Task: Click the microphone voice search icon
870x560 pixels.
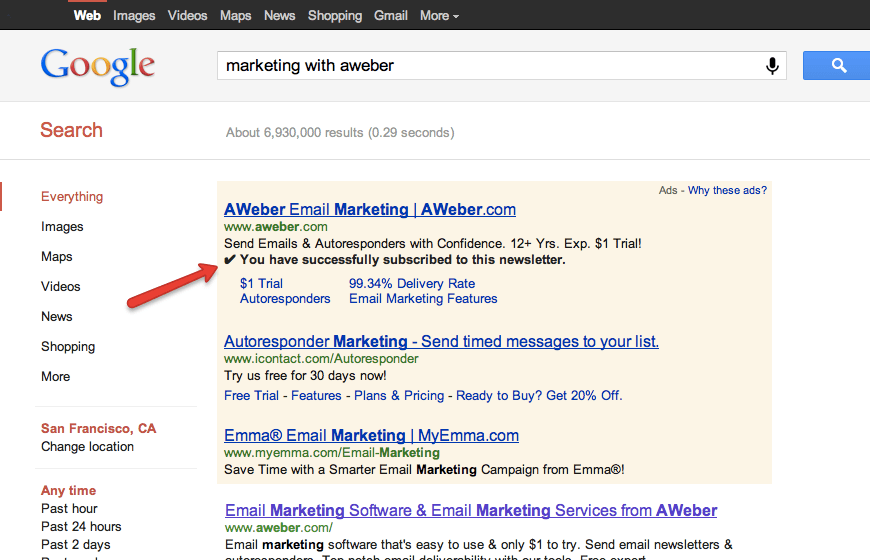Action: click(772, 66)
